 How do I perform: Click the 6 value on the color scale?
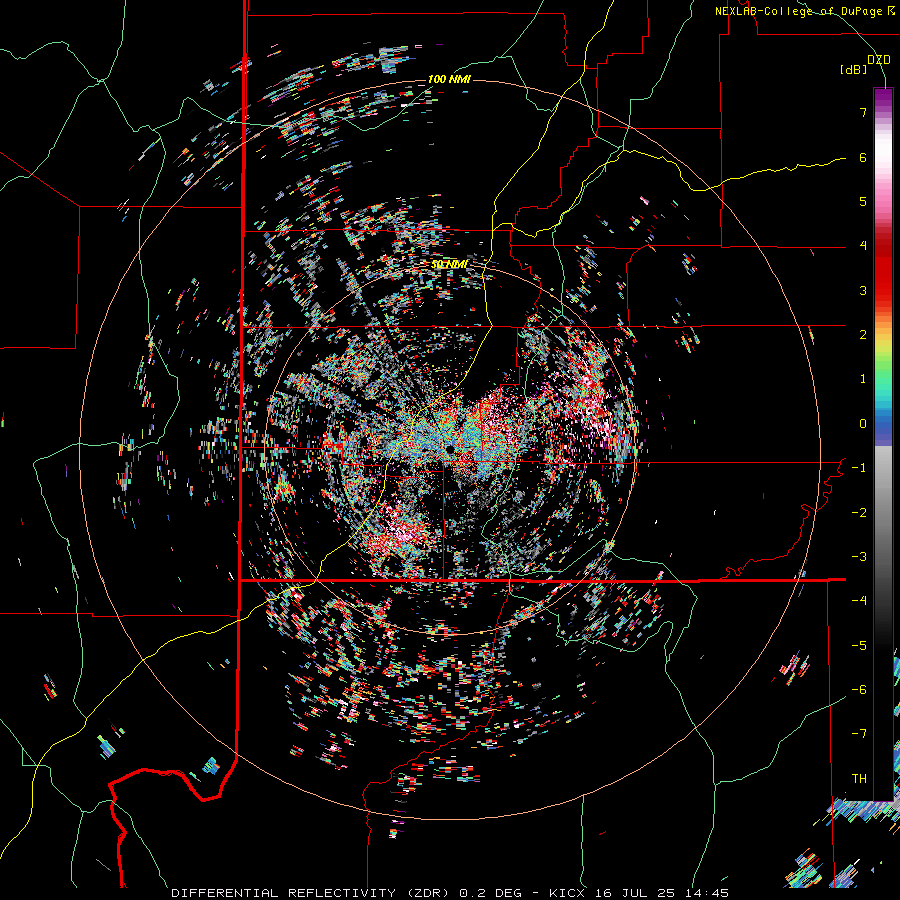point(863,157)
